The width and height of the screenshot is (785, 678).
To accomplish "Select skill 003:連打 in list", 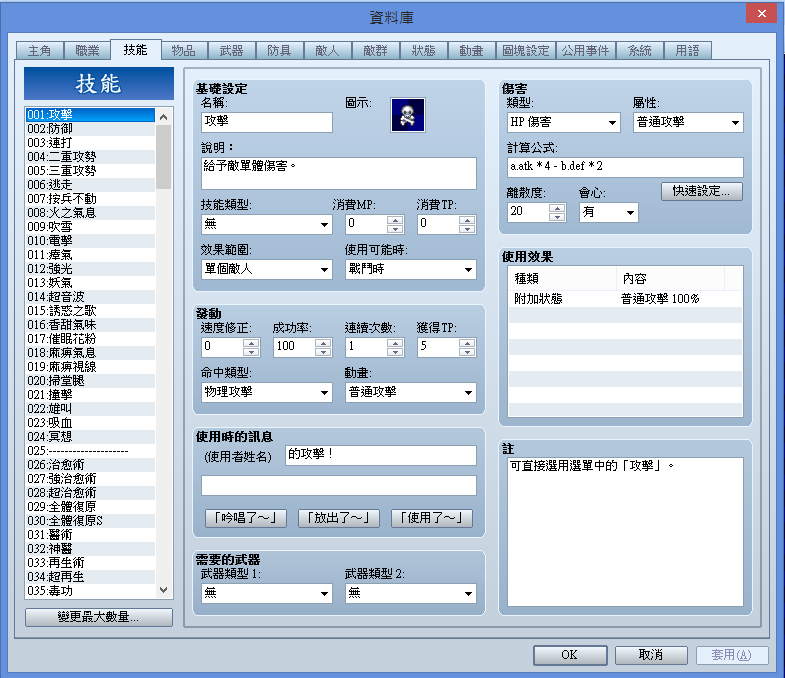I will (x=90, y=143).
